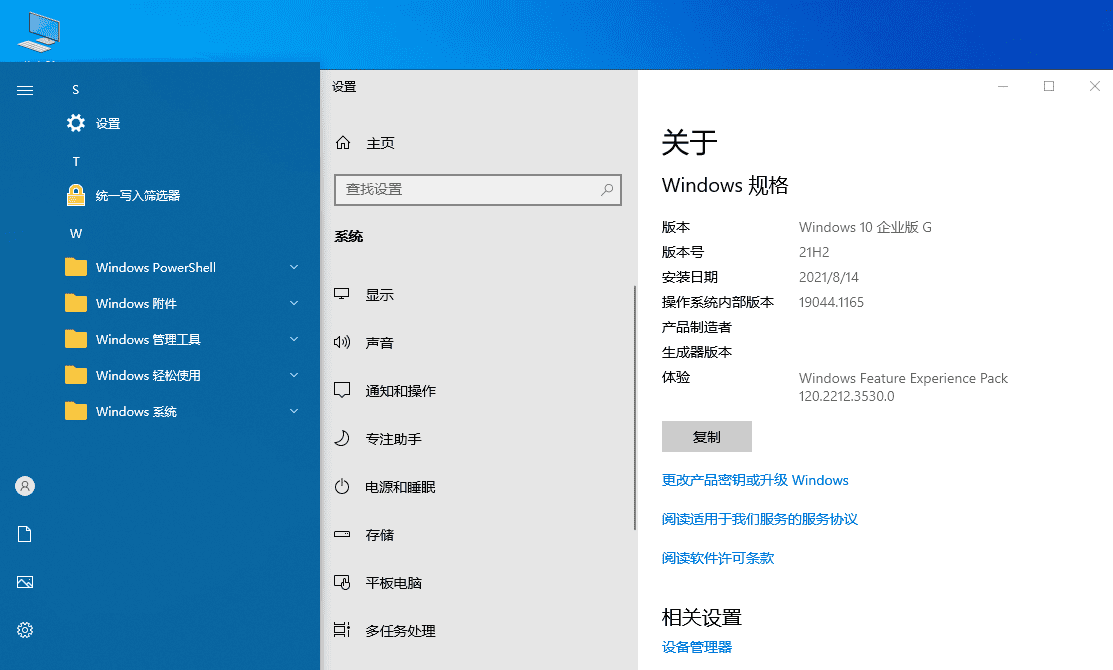Select 显示 in settings sidebar
The width and height of the screenshot is (1113, 670).
pos(379,295)
